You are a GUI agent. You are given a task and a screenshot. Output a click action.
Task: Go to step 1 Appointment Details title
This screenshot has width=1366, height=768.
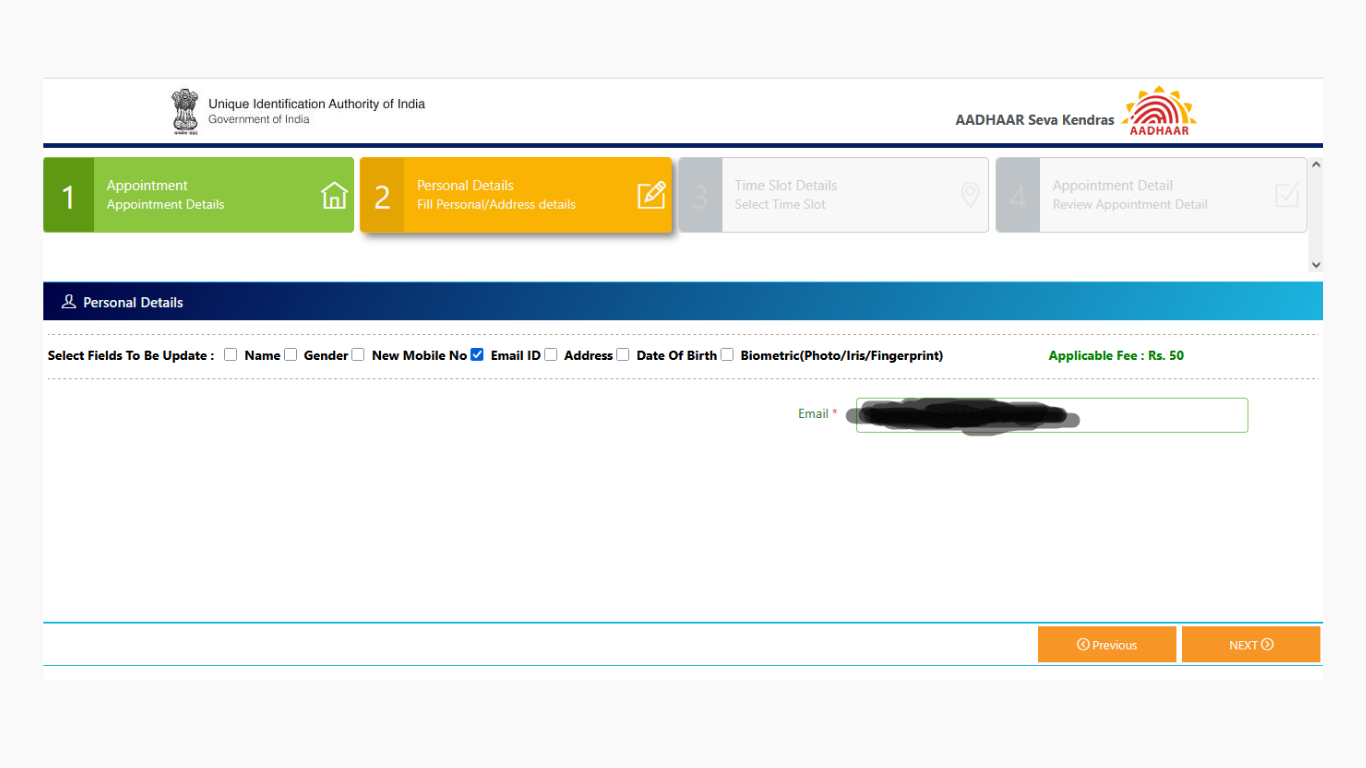click(x=147, y=186)
